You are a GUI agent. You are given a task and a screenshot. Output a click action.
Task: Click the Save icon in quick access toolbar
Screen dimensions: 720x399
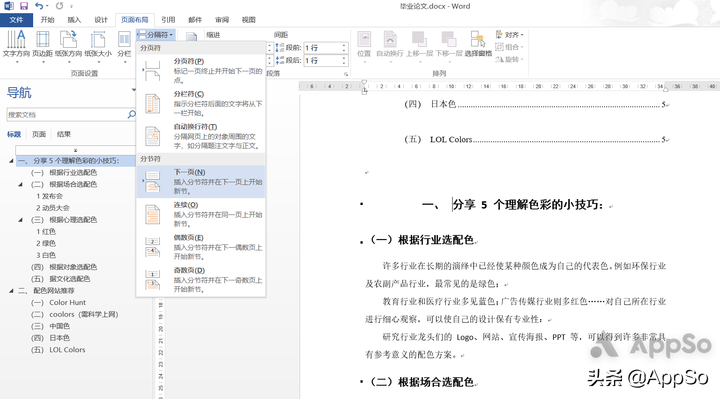(23, 6)
